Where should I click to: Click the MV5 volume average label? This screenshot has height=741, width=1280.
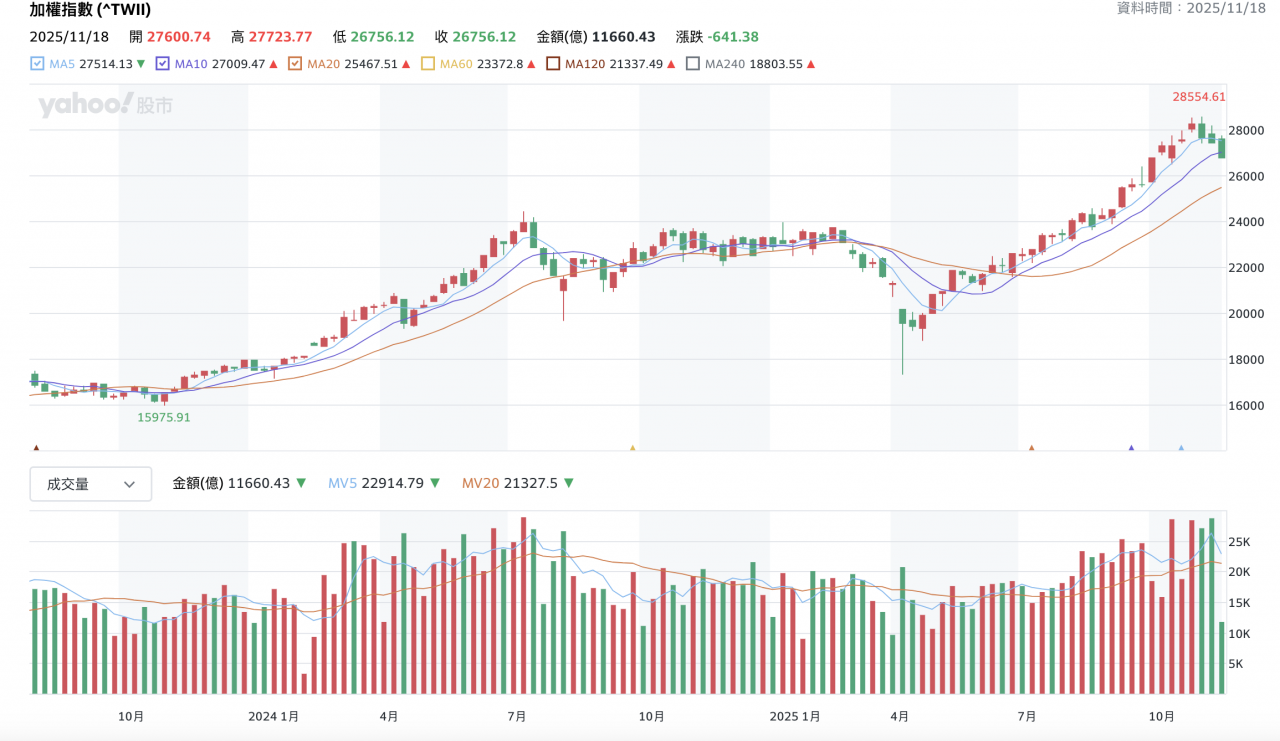tap(342, 483)
